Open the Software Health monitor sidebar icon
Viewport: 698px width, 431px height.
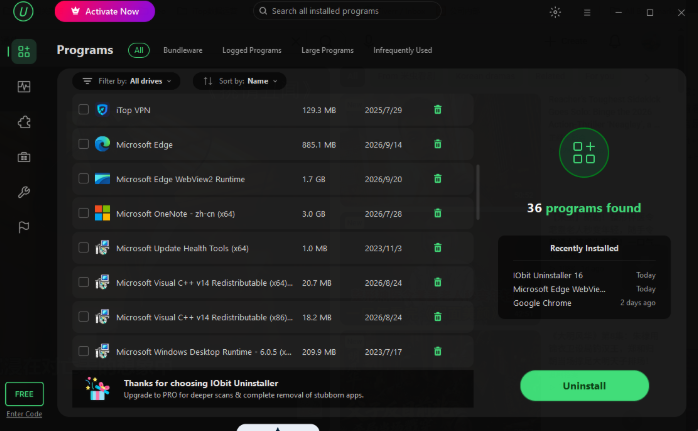click(24, 86)
